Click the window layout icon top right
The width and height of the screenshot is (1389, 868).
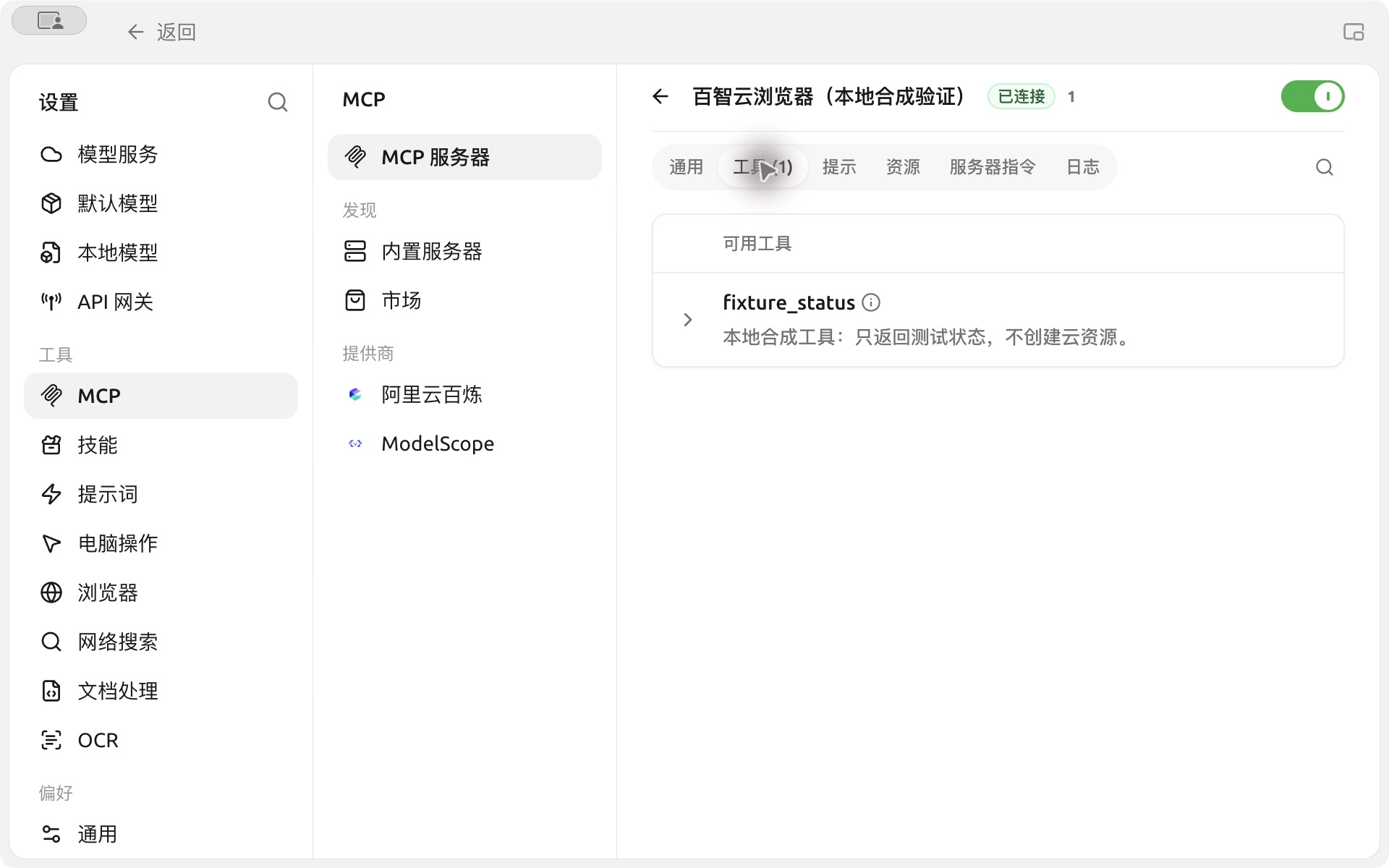(x=1354, y=32)
